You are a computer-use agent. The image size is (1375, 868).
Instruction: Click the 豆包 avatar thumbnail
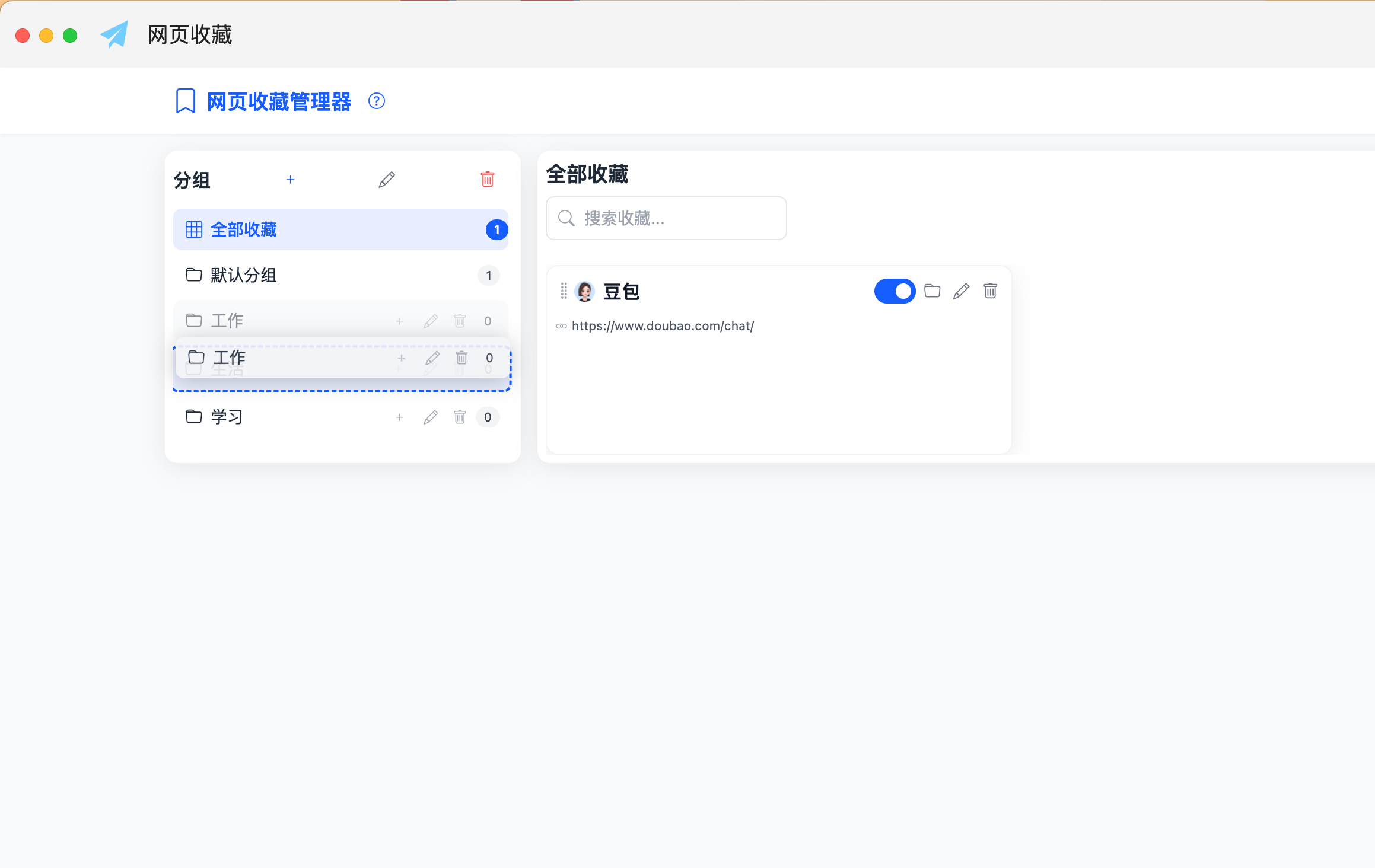pyautogui.click(x=585, y=291)
